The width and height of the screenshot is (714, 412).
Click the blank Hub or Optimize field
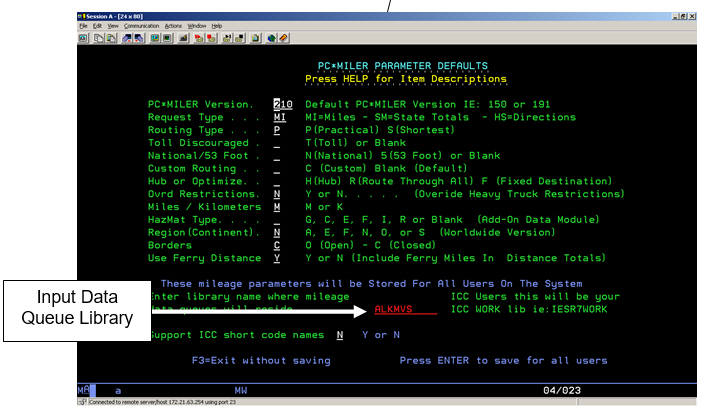point(276,181)
